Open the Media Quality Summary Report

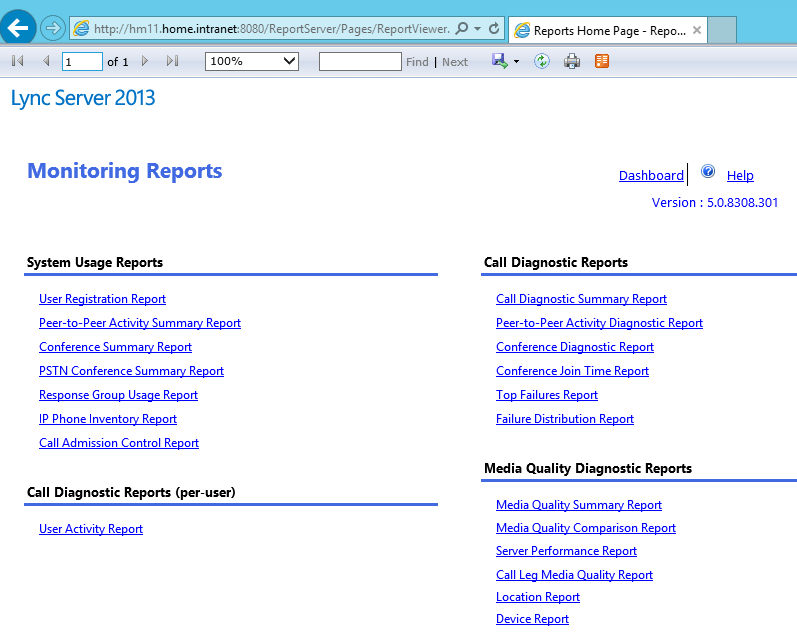tap(578, 505)
